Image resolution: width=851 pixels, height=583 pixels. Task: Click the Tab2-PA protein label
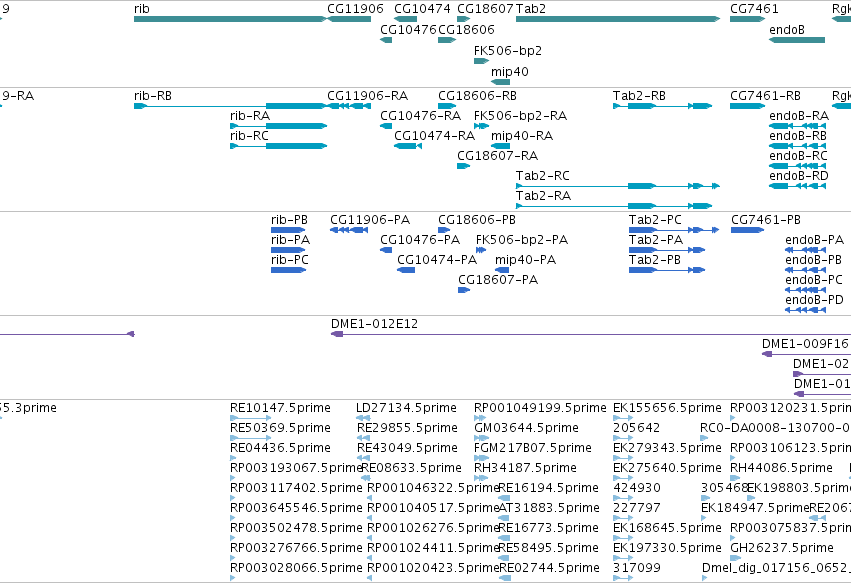click(656, 240)
